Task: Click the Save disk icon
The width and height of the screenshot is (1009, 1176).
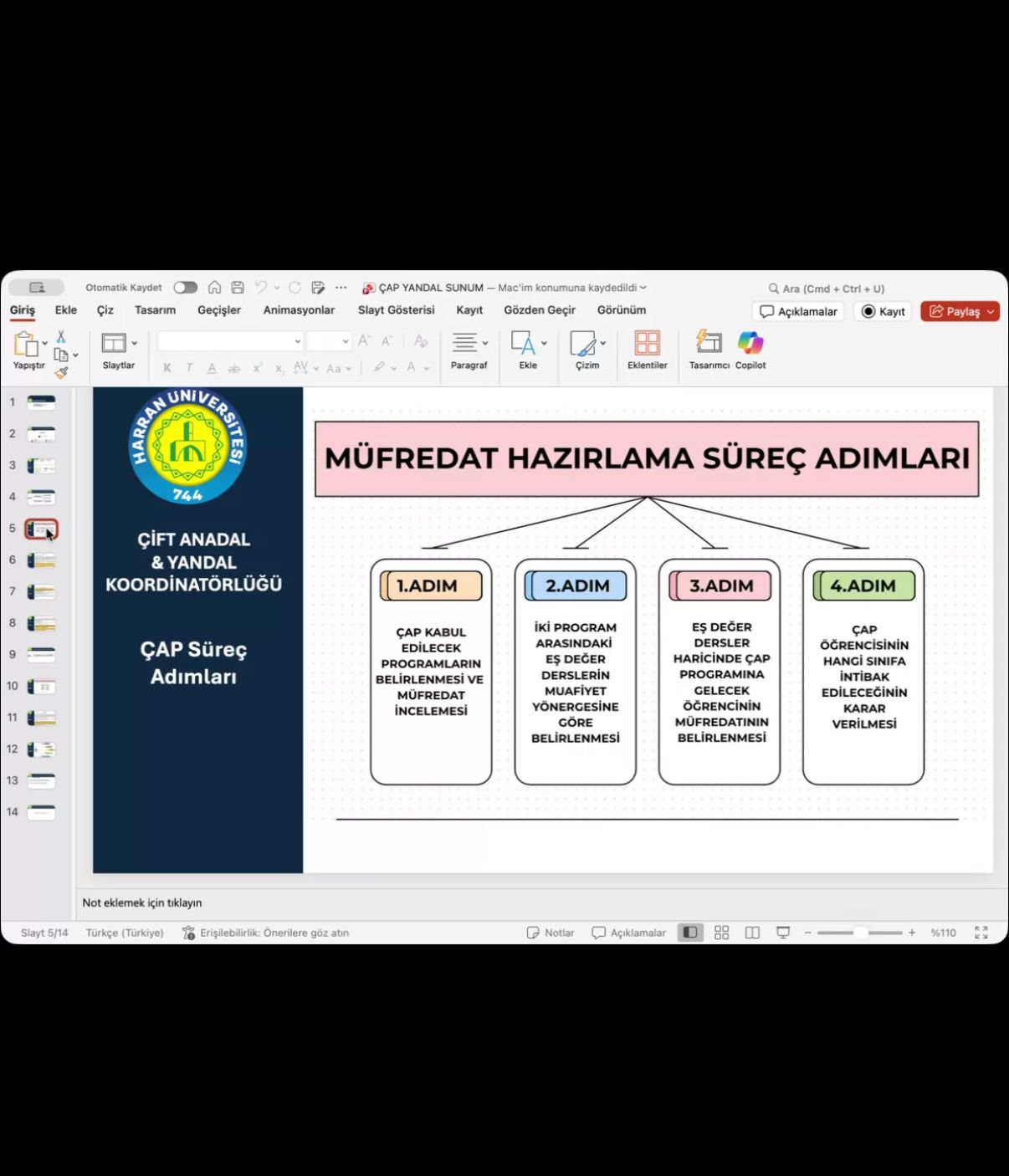Action: (238, 288)
